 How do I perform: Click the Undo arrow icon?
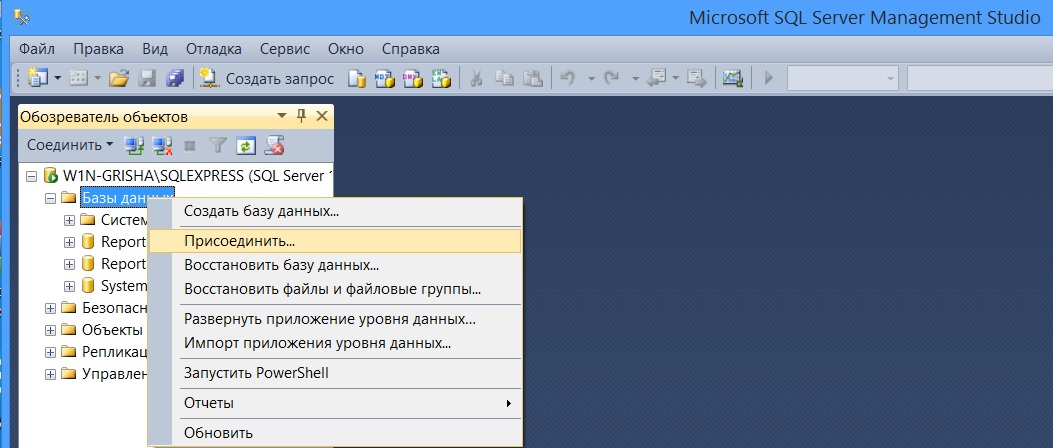pyautogui.click(x=567, y=79)
